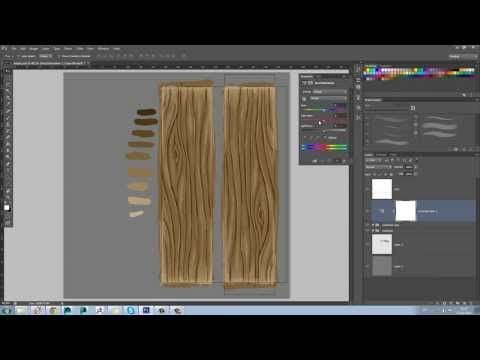The height and width of the screenshot is (360, 480).
Task: Open Skype from the Windows taskbar
Action: (131, 310)
